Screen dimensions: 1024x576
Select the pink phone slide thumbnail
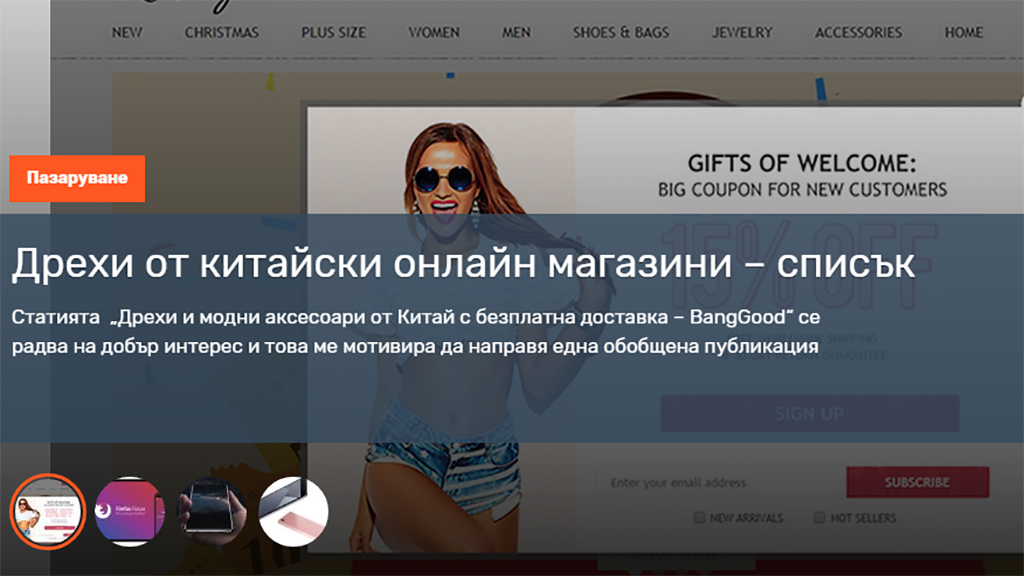293,511
